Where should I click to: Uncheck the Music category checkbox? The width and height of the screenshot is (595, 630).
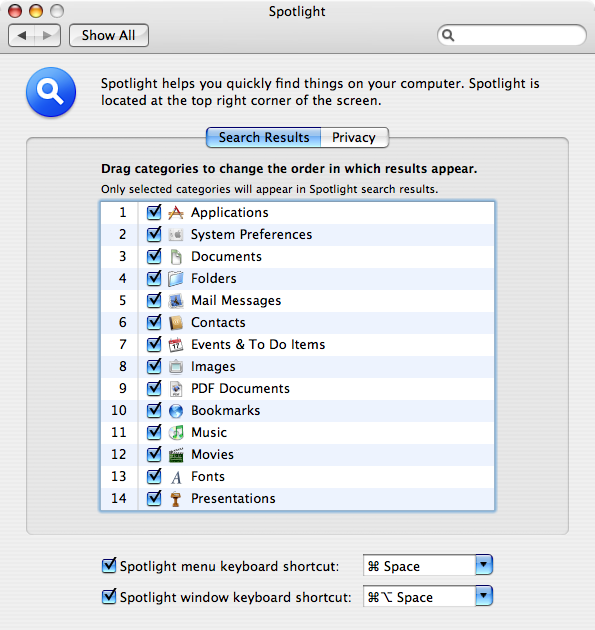[154, 432]
